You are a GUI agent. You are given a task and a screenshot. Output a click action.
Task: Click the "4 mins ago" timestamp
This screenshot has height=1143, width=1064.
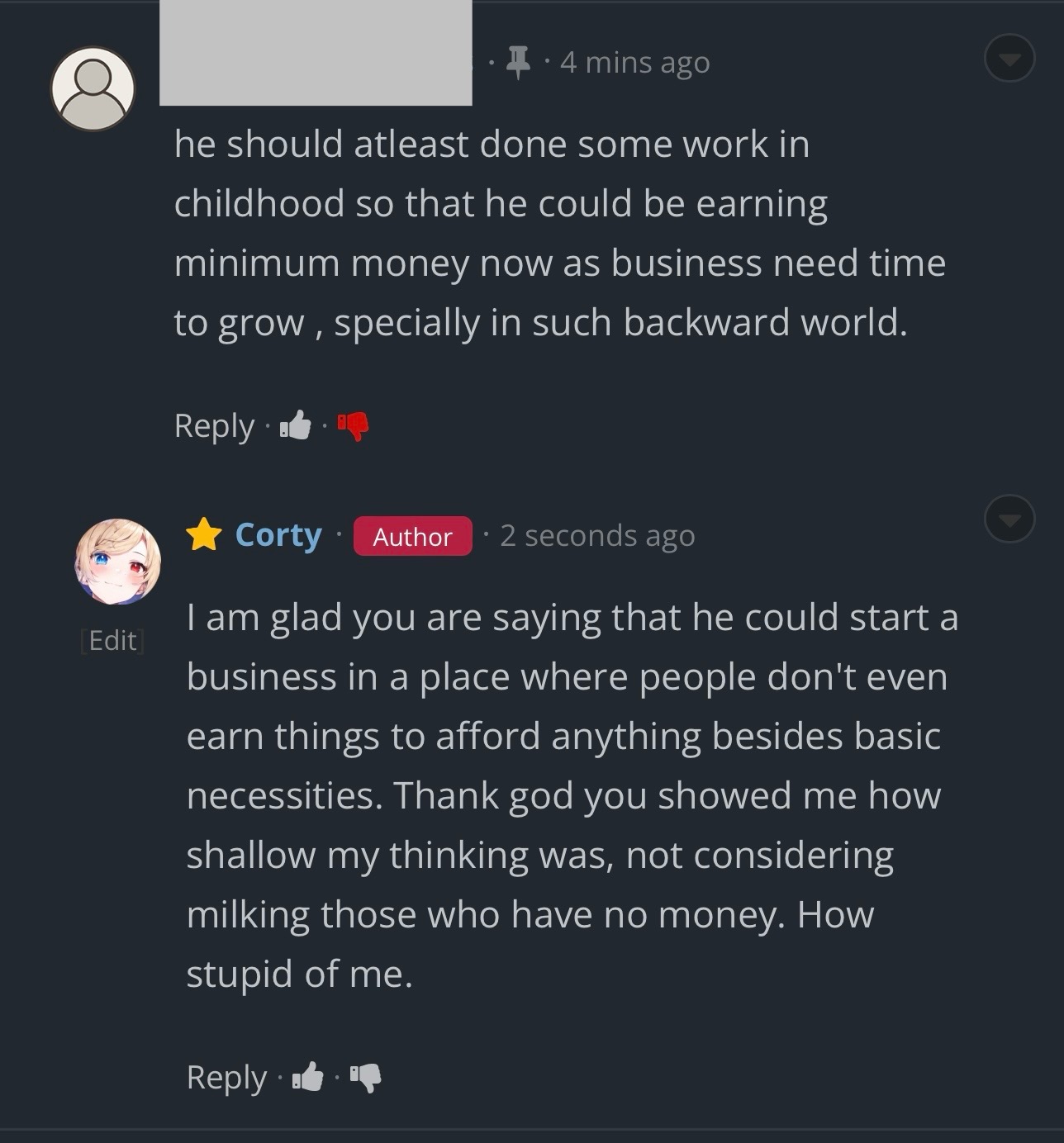pos(634,62)
